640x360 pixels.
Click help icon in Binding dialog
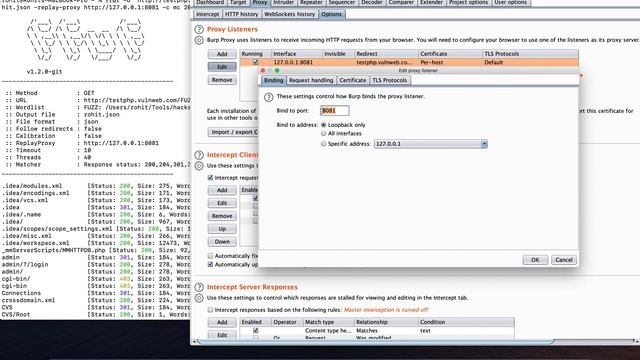click(268, 97)
